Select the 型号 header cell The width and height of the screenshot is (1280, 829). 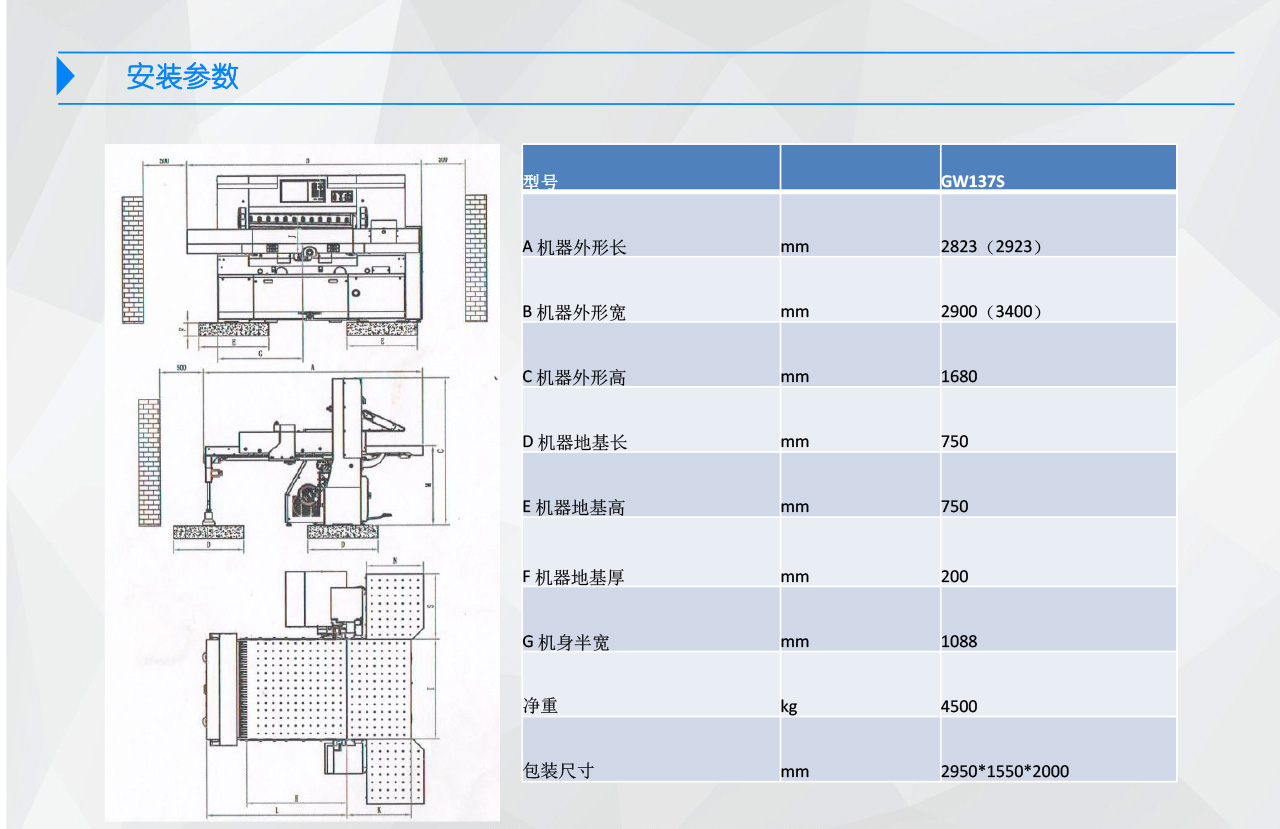(541, 182)
